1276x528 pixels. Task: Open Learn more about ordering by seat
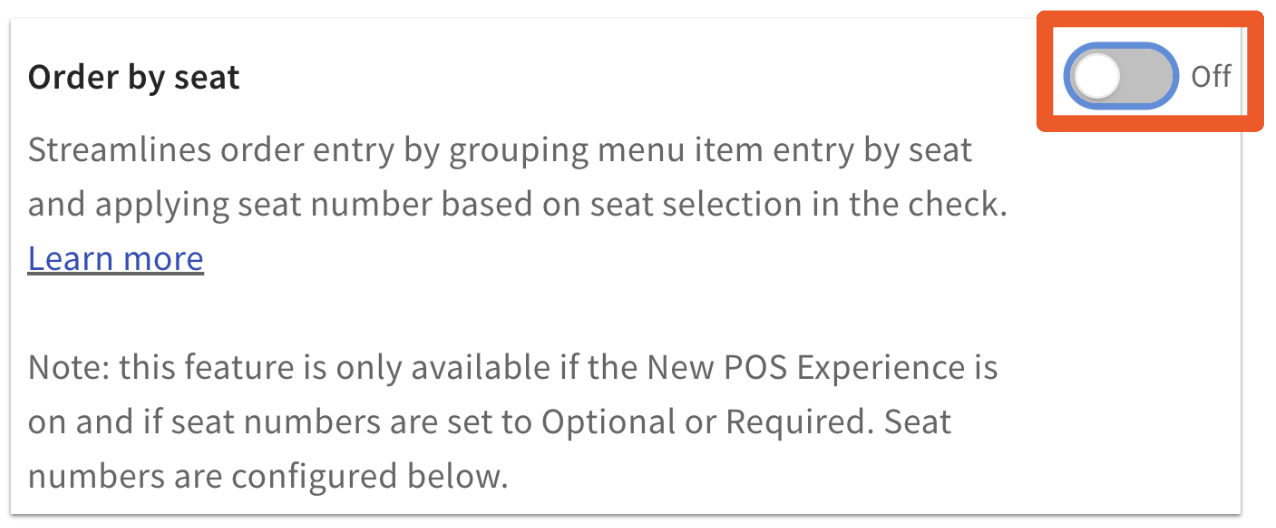(x=116, y=258)
